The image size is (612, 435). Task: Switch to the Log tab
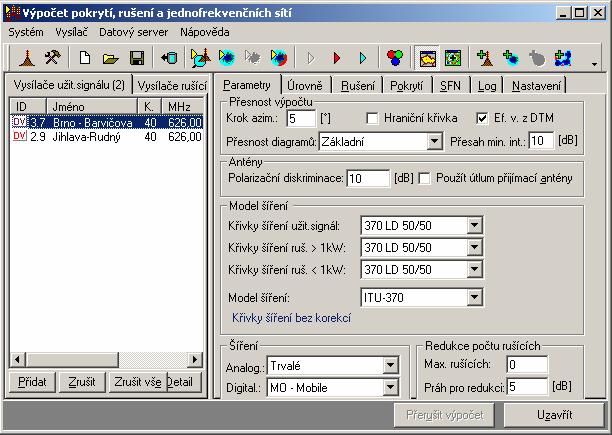tap(487, 85)
